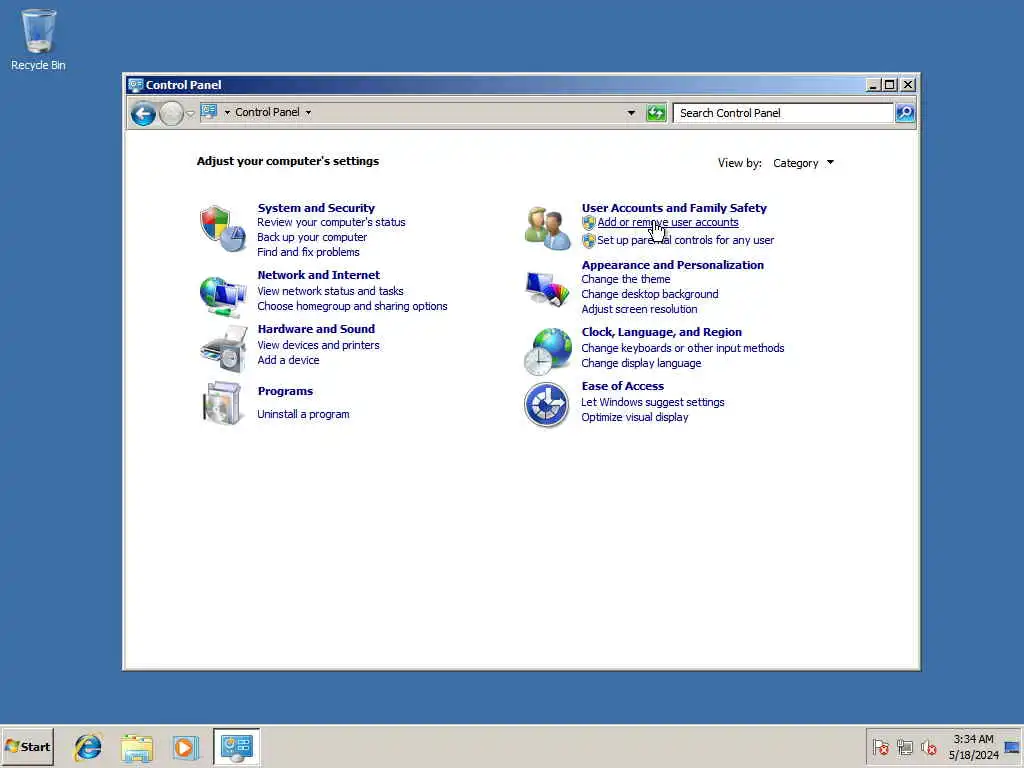Click the taskbar clock showing 3:34 AM
The height and width of the screenshot is (768, 1024).
973,747
